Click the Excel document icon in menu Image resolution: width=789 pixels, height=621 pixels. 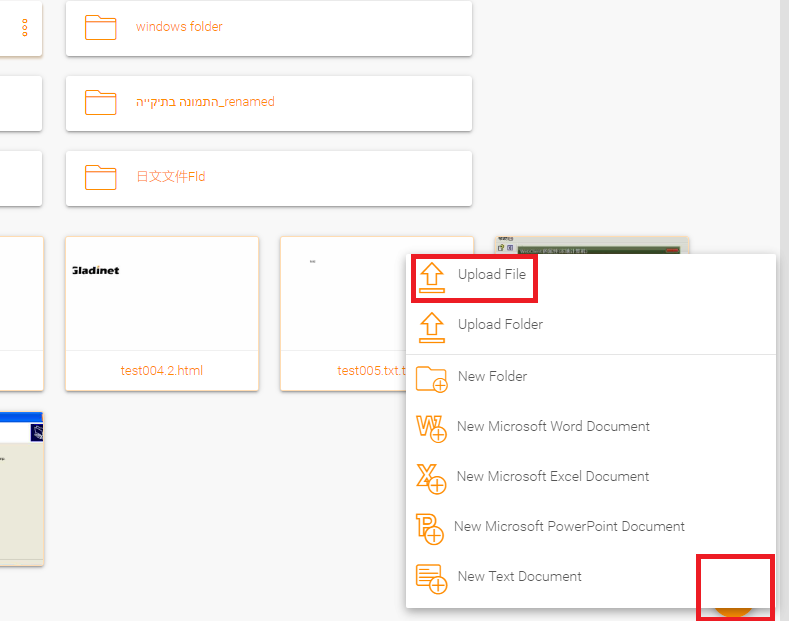pyautogui.click(x=431, y=478)
